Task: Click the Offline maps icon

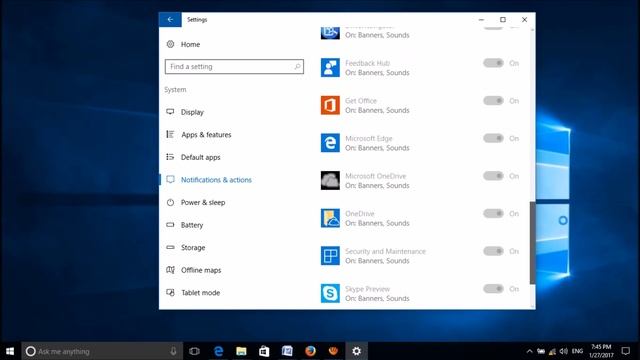Action: point(170,270)
